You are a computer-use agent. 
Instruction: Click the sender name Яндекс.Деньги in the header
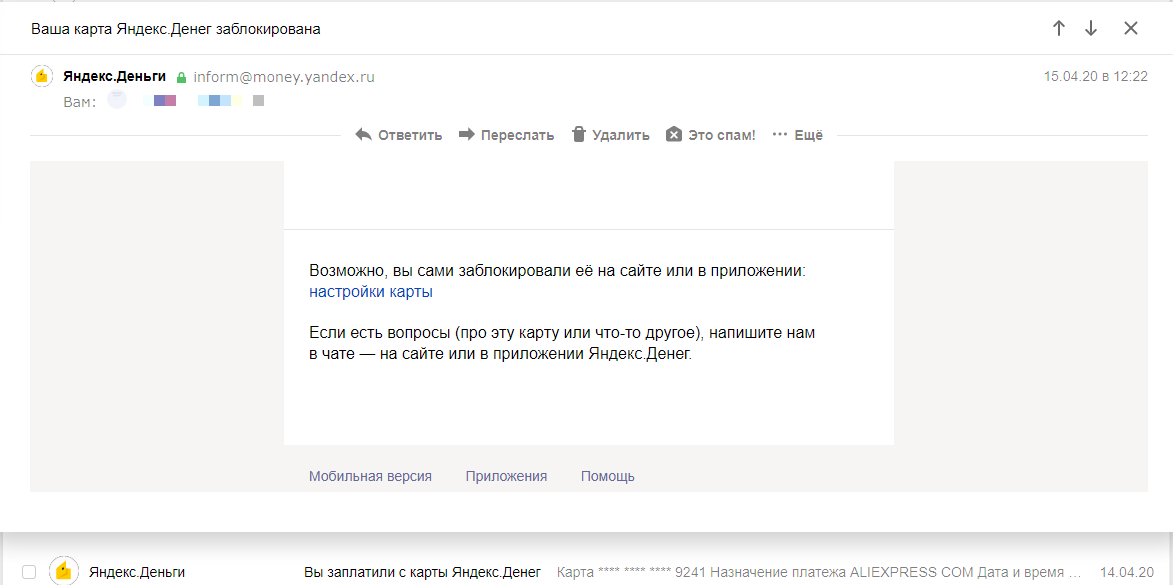tap(116, 76)
